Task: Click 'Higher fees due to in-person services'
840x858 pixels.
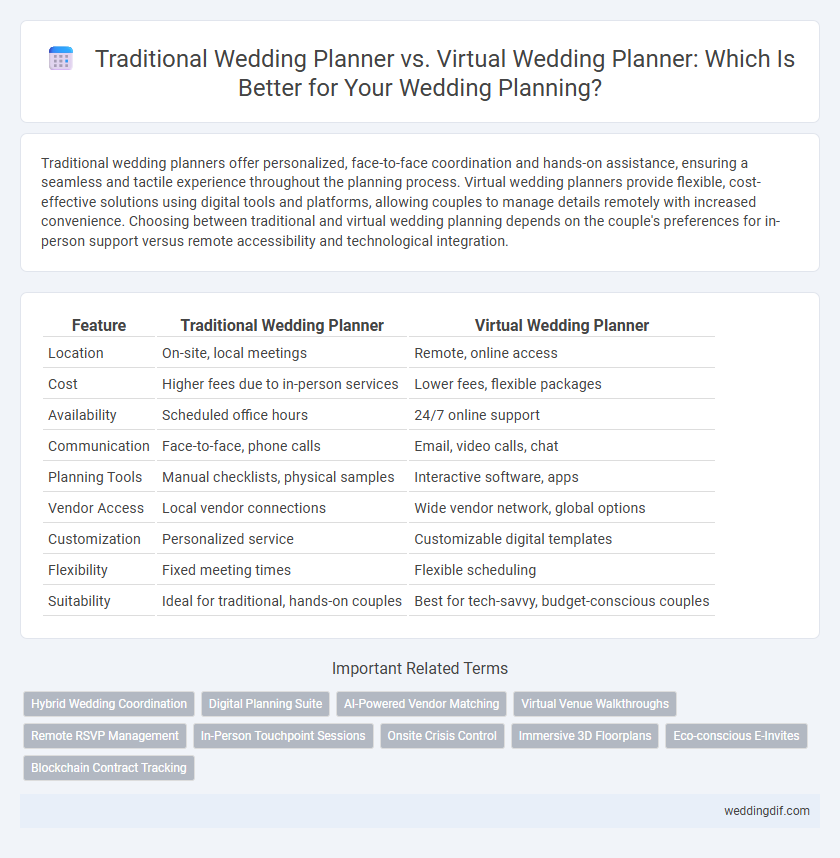Action: tap(280, 384)
